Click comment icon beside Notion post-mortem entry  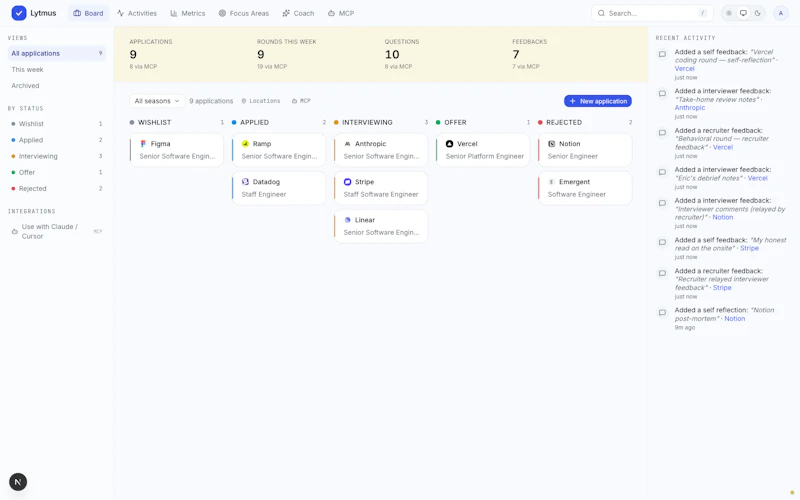click(662, 312)
